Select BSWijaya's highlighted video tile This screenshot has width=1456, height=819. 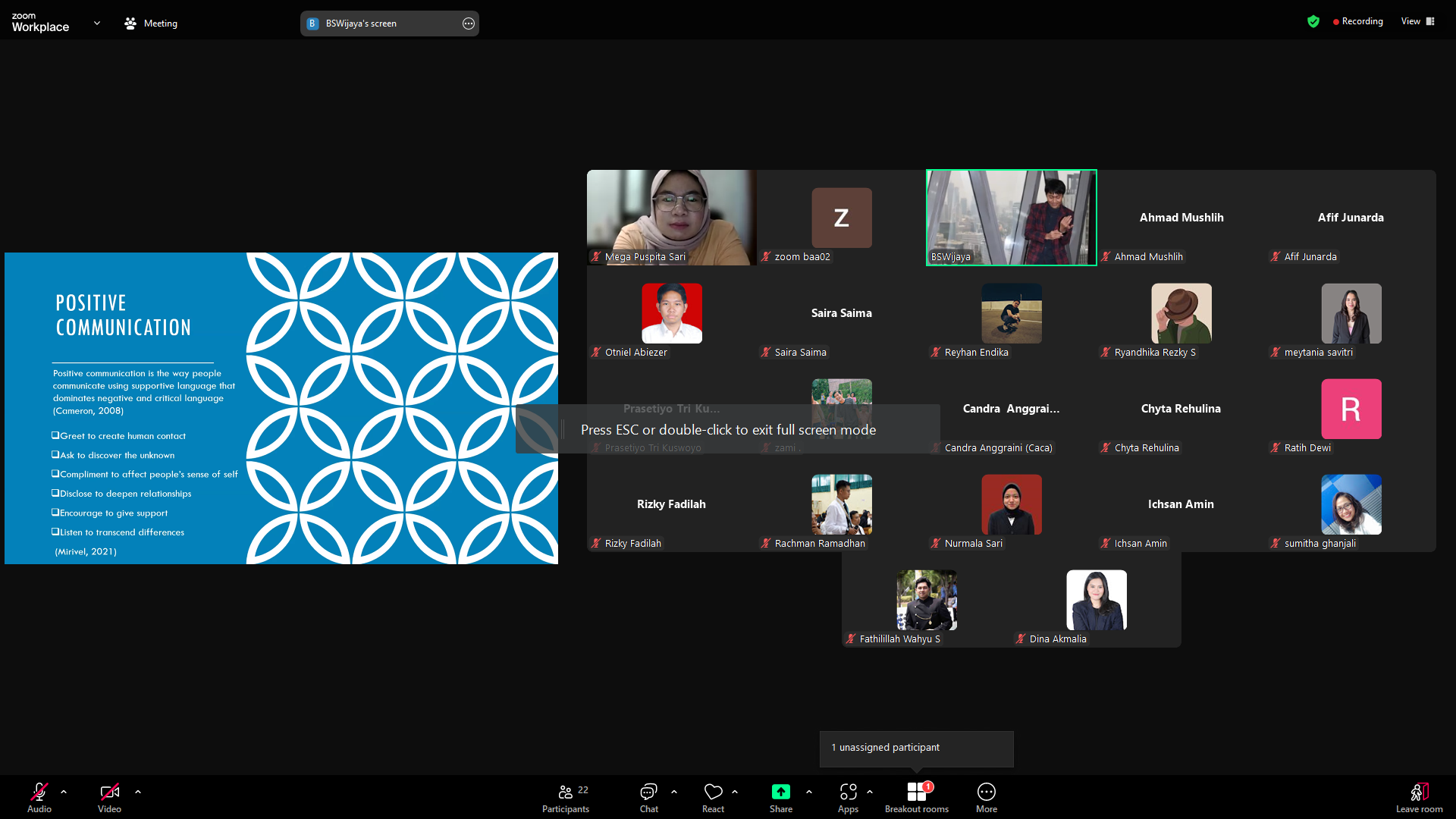pos(1011,218)
